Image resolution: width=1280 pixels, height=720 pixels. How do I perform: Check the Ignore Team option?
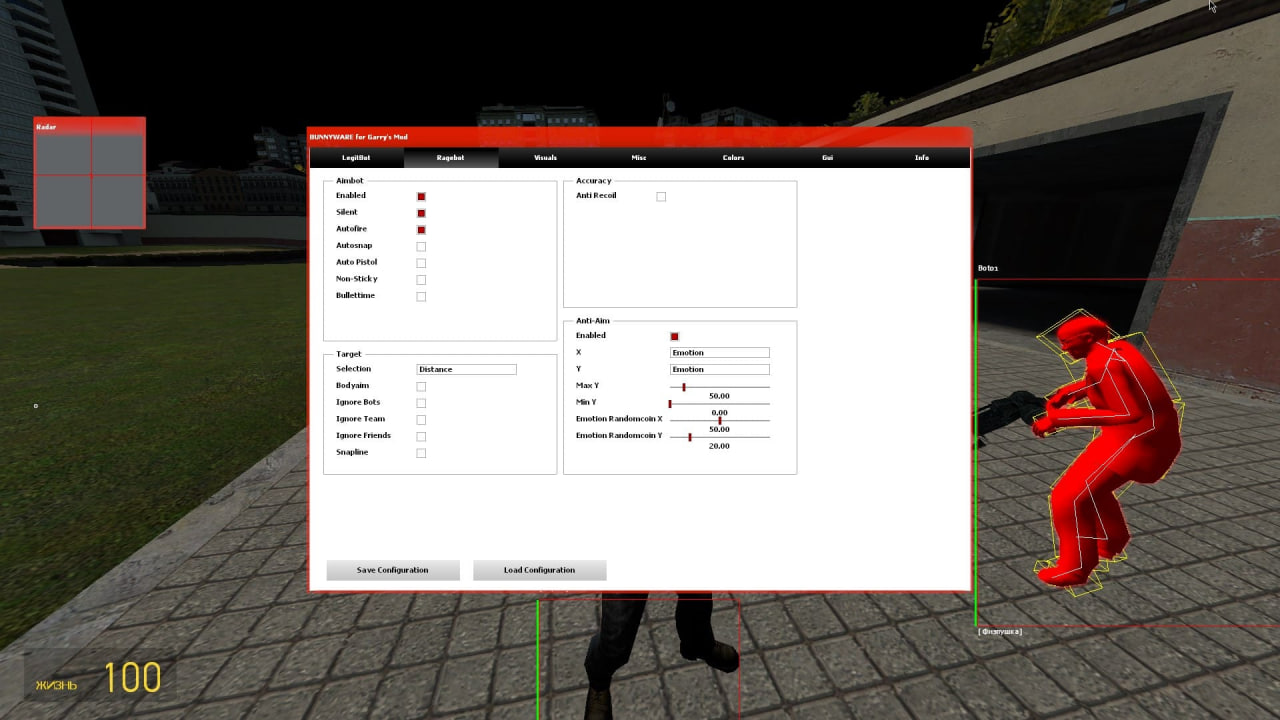click(421, 420)
